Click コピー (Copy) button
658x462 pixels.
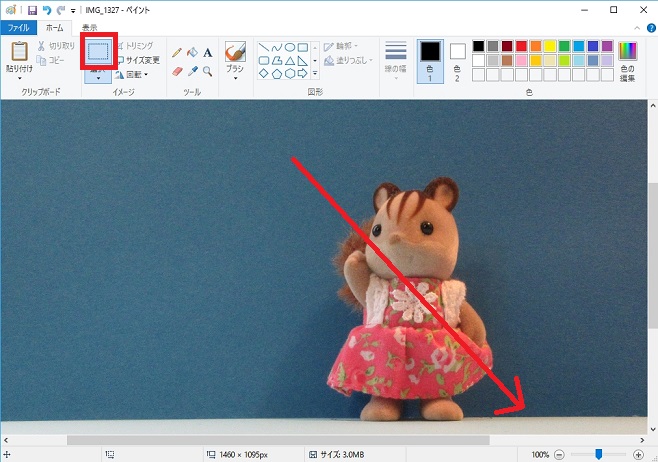pyautogui.click(x=51, y=60)
